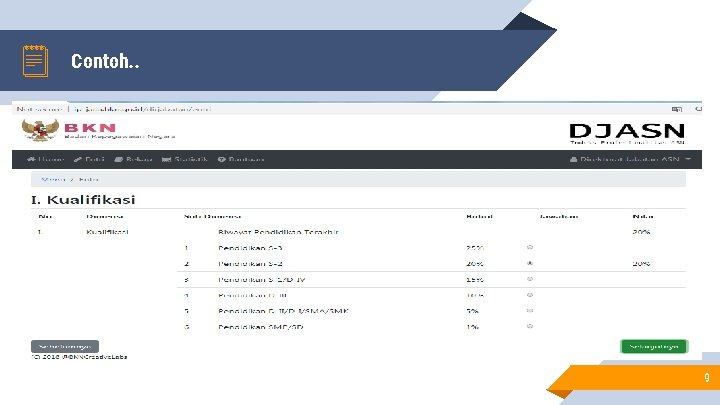Click the notepad icon beside Contoh
720x405 pixels.
35,61
